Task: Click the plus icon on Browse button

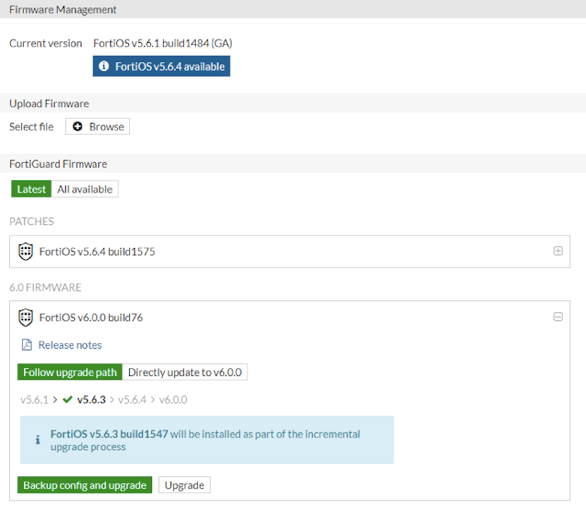Action: (x=77, y=126)
